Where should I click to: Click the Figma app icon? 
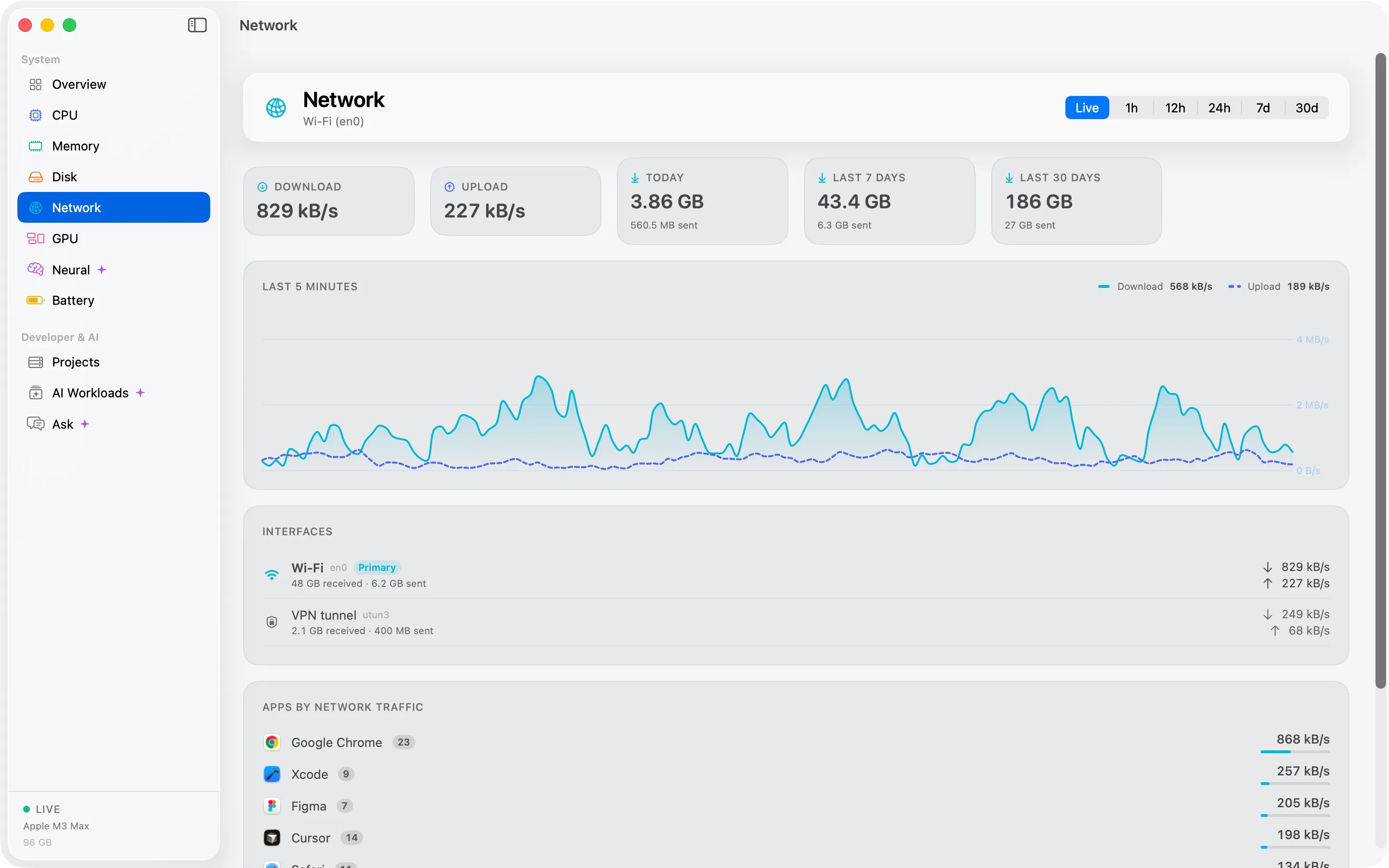[272, 806]
